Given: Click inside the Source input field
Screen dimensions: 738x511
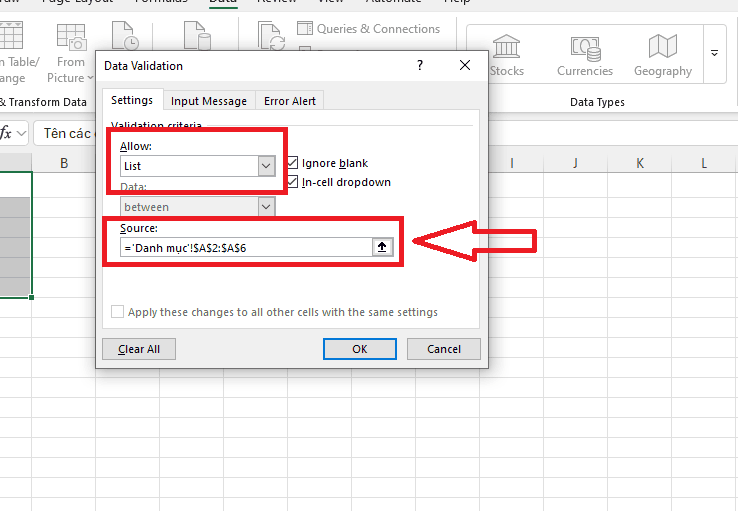Looking at the screenshot, I should click(246, 248).
